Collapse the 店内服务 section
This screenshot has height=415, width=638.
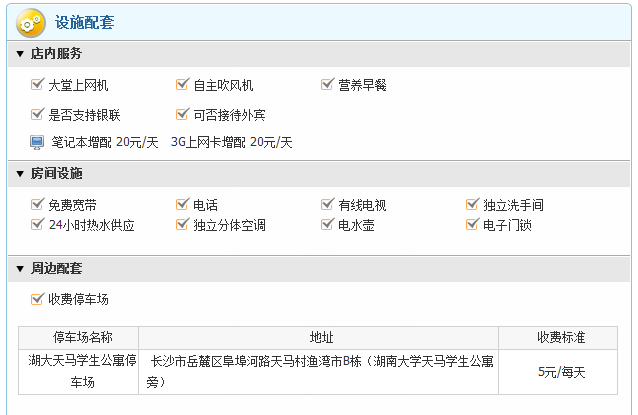click(20, 54)
